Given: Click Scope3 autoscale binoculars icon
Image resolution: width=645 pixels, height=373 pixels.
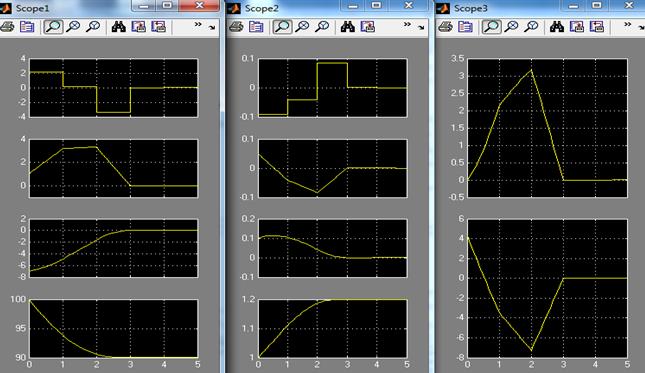Looking at the screenshot, I should [x=557, y=27].
